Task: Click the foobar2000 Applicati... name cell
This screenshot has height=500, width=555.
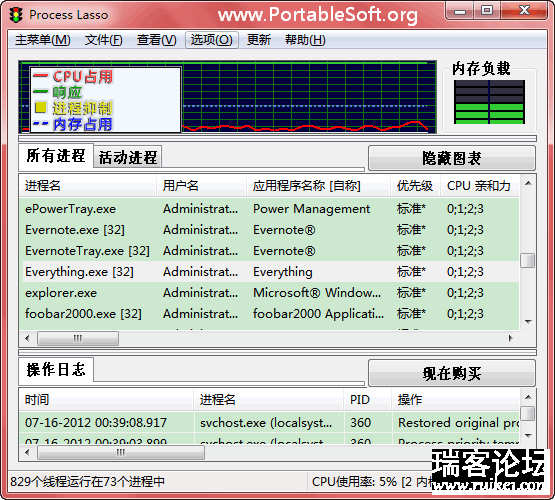Action: click(x=318, y=314)
